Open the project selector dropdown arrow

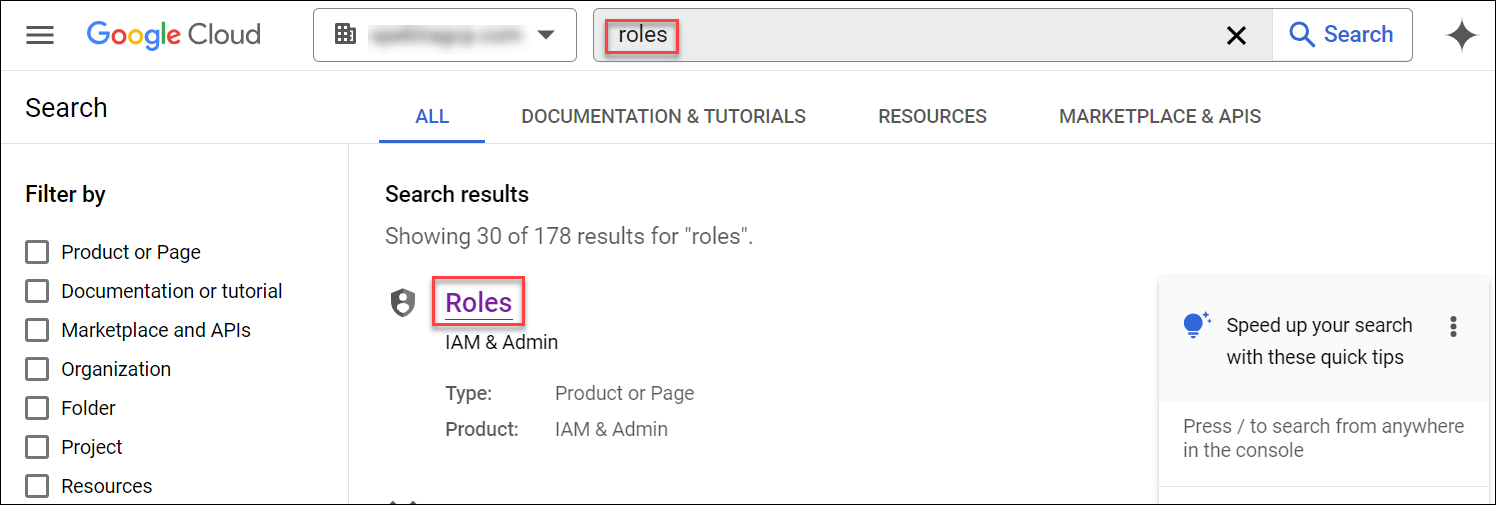tap(545, 35)
